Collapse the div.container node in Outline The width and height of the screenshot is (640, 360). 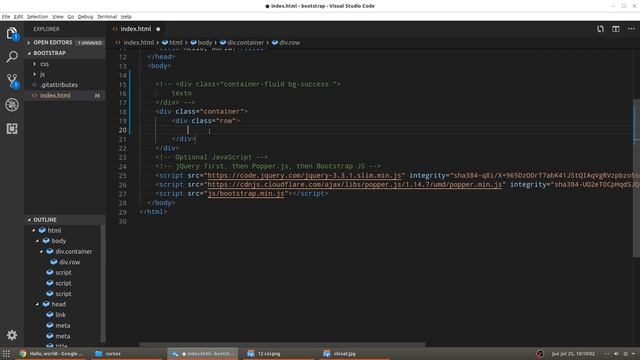point(41,251)
